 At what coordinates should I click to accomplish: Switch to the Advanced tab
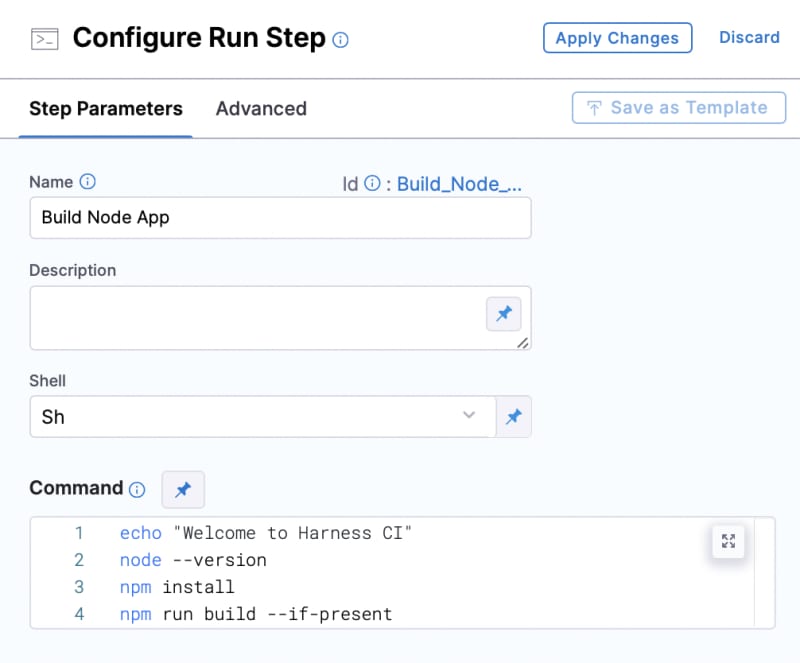(261, 109)
